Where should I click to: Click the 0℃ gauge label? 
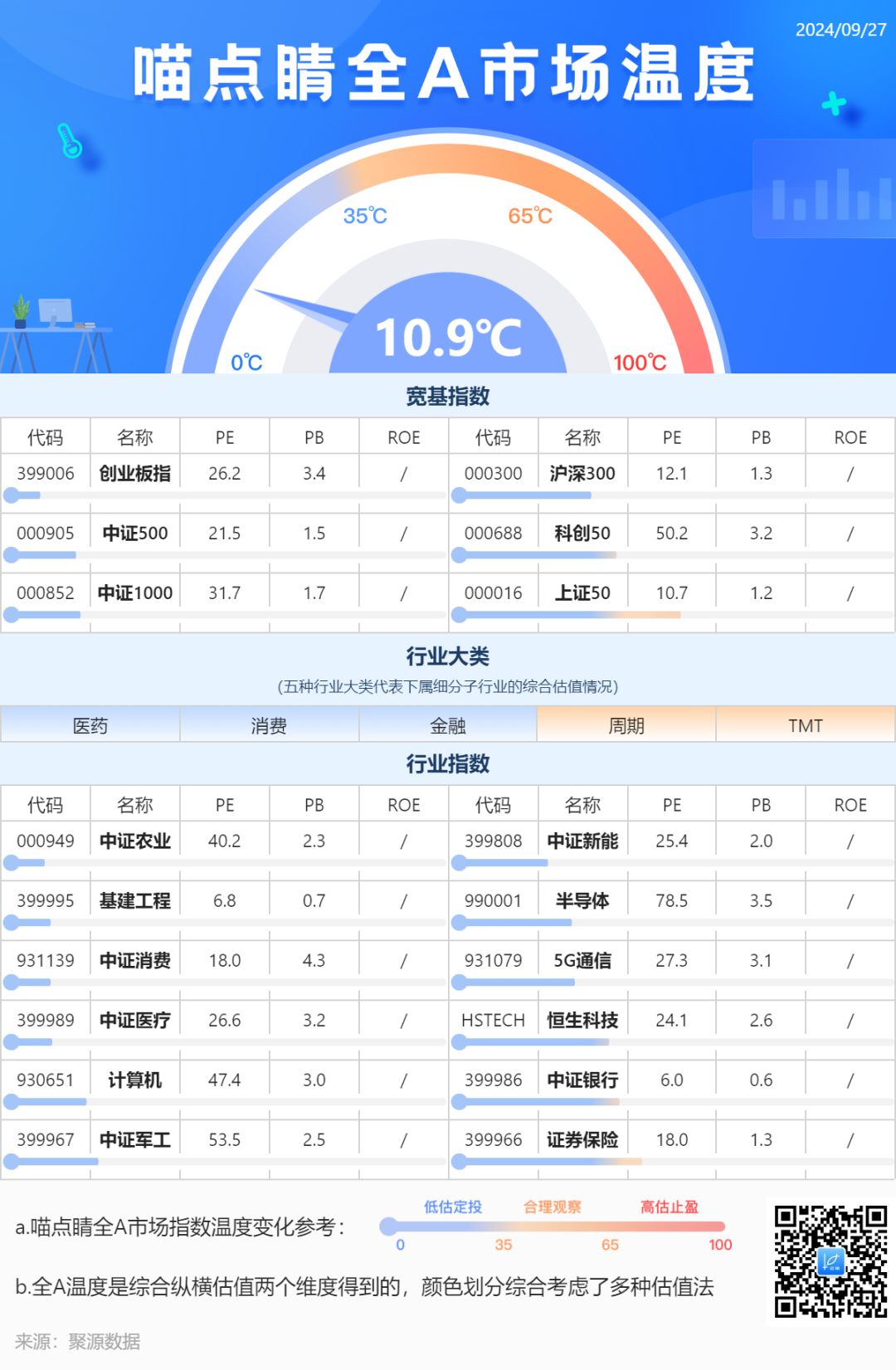[x=246, y=363]
